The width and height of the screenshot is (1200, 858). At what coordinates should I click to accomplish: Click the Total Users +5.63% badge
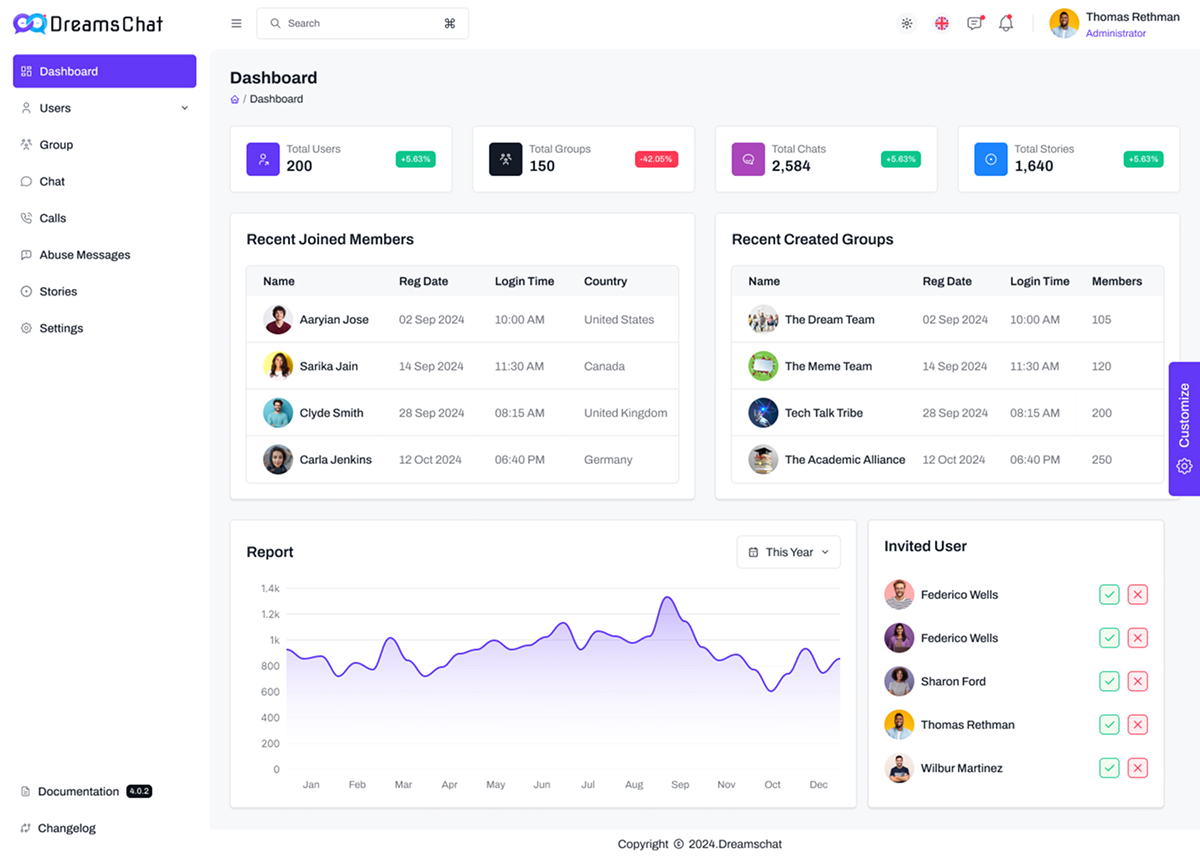tap(415, 159)
